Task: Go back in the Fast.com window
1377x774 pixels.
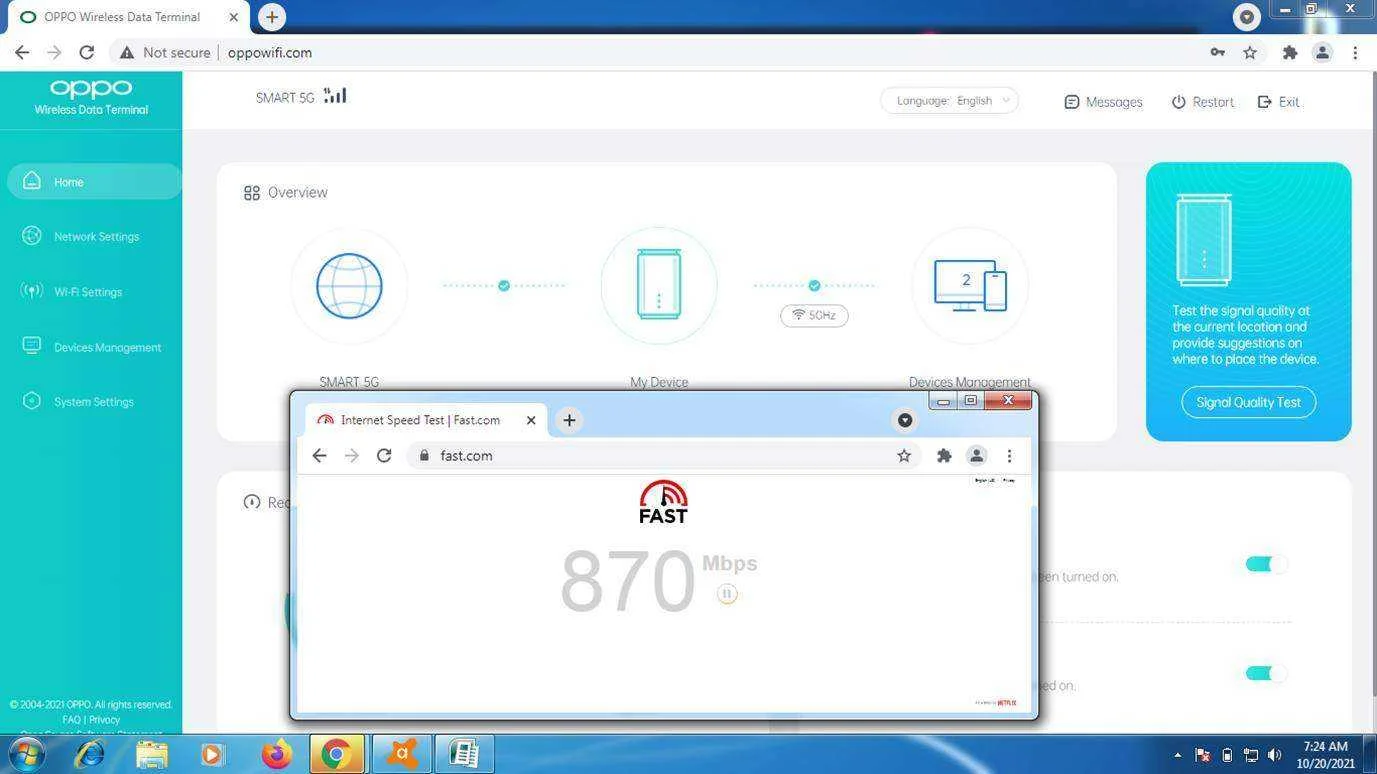Action: 319,456
